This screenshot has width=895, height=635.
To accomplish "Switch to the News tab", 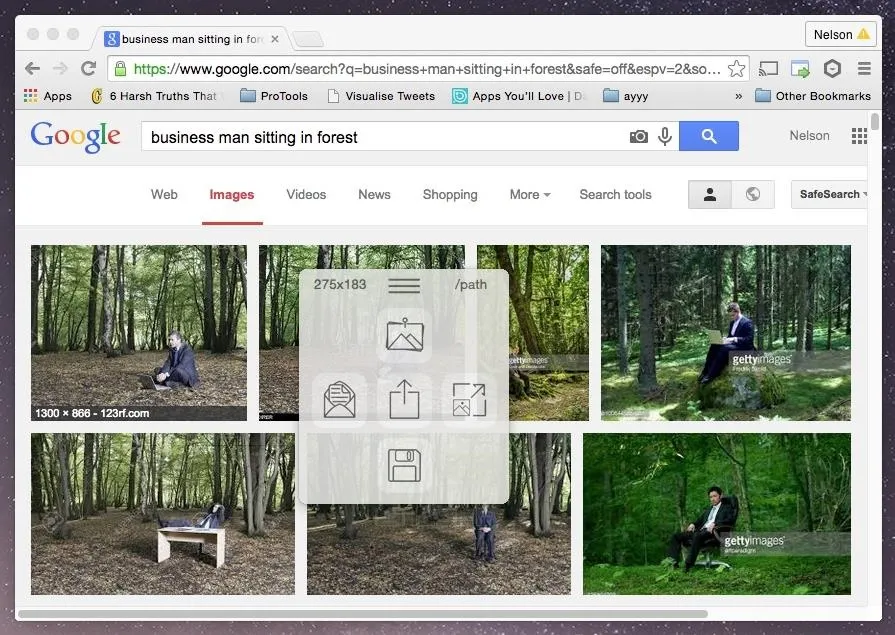I will 374,195.
